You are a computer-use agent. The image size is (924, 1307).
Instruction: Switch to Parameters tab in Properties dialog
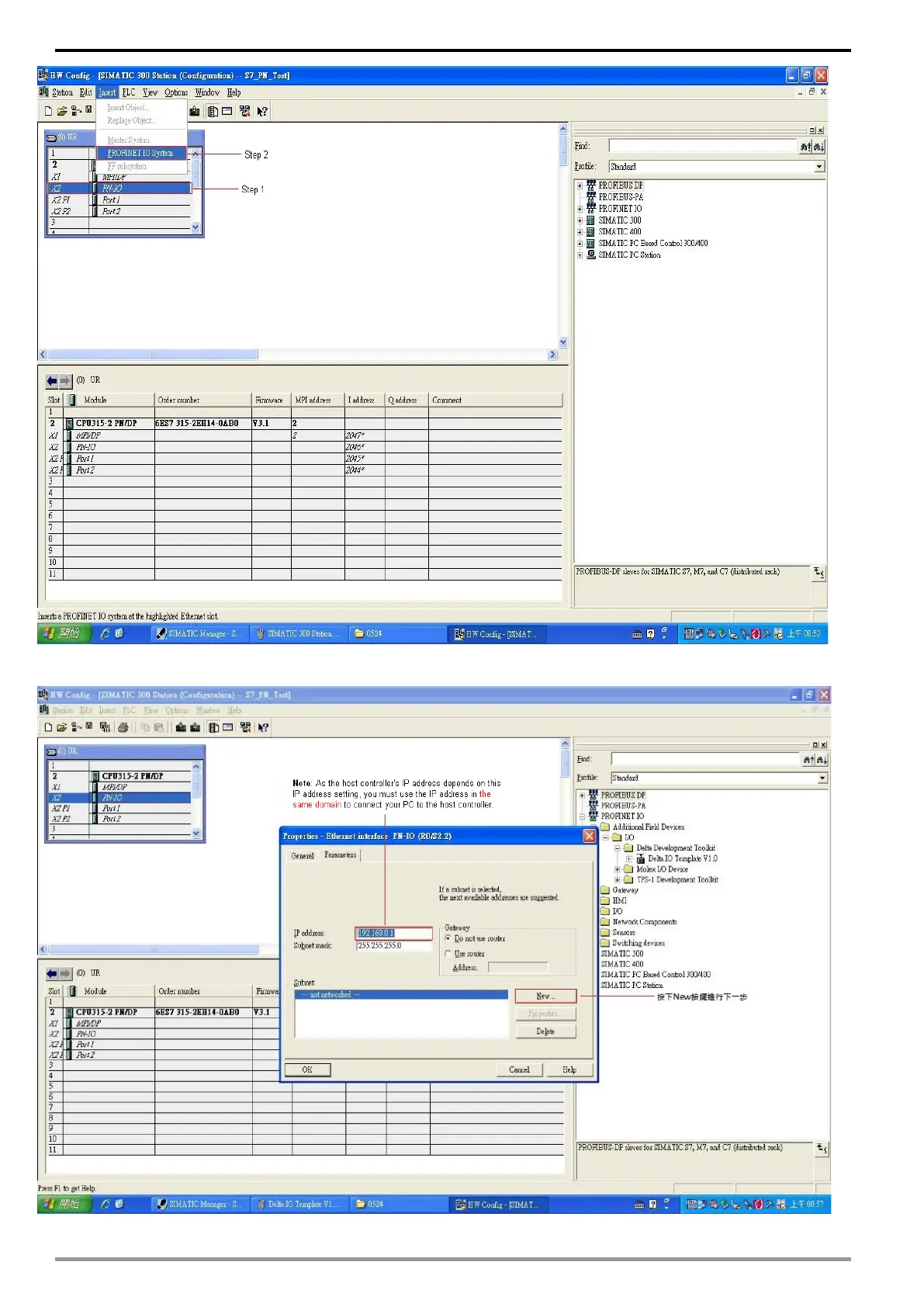[x=340, y=855]
